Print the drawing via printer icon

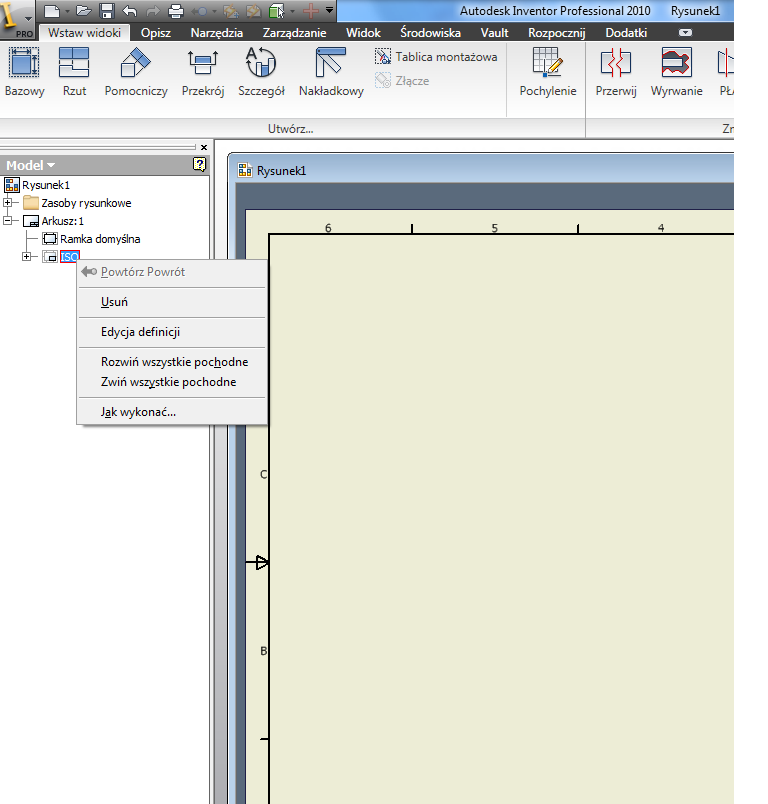click(176, 11)
